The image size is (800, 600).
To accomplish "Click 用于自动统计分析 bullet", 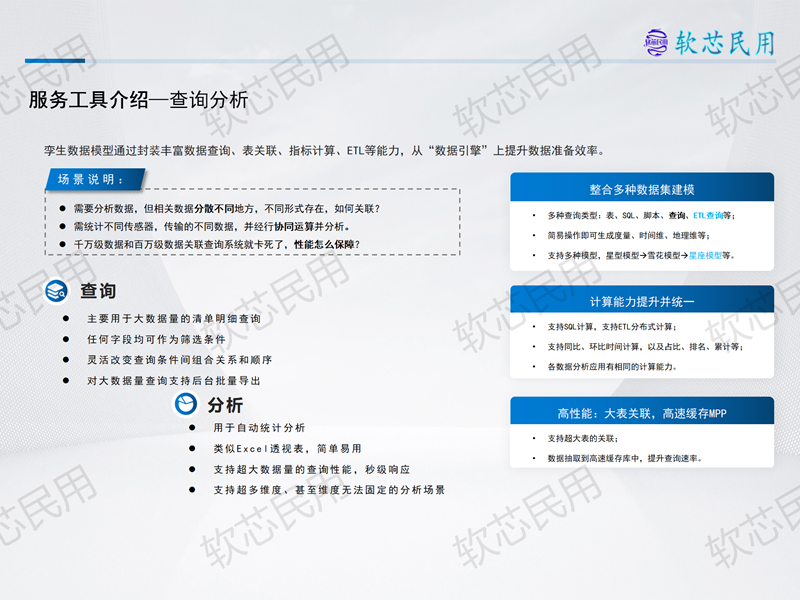I will pos(259,428).
